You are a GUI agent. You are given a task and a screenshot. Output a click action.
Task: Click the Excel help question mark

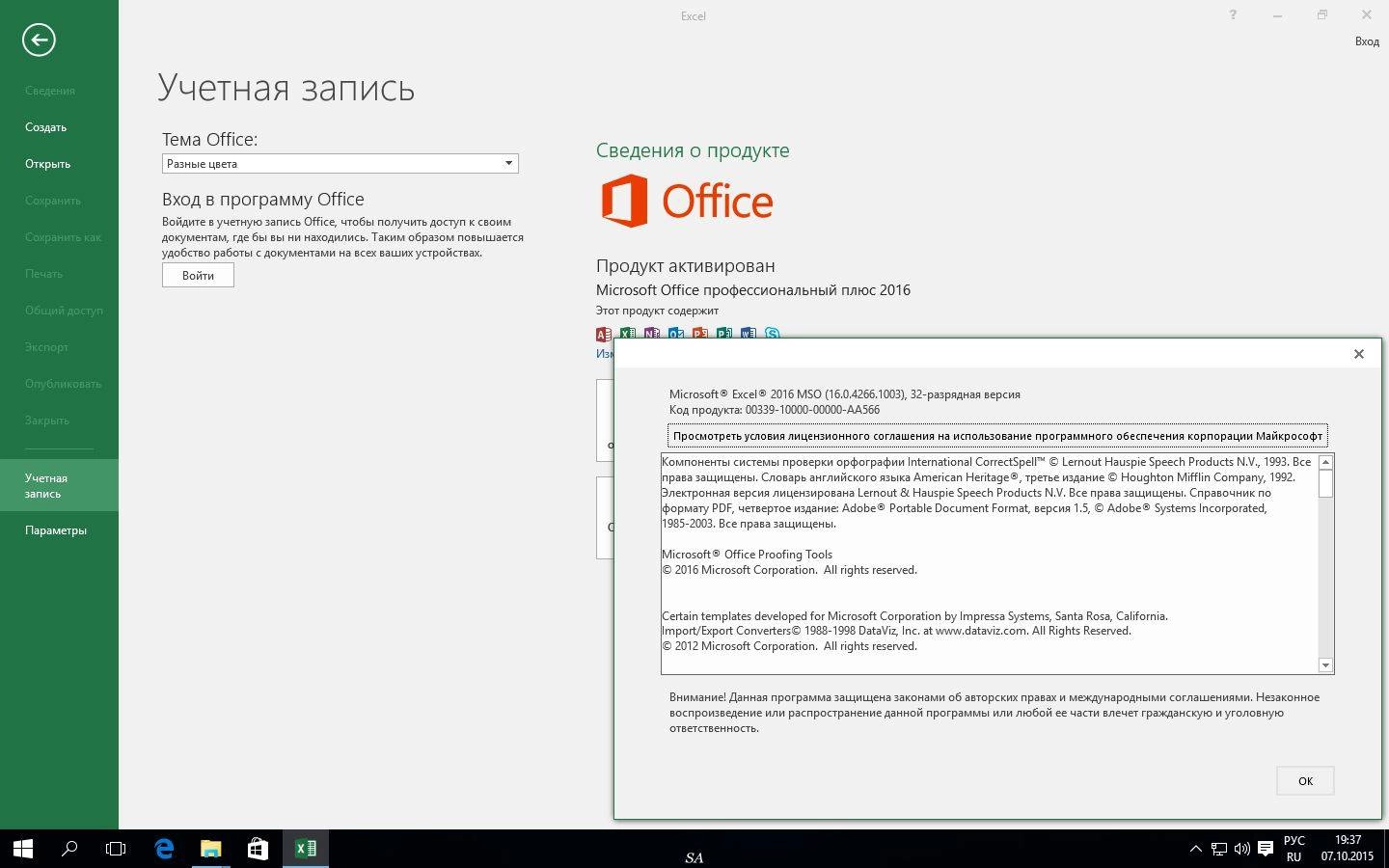pyautogui.click(x=1233, y=14)
